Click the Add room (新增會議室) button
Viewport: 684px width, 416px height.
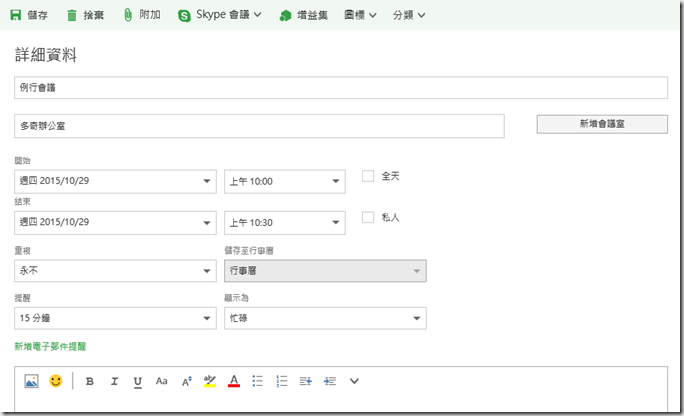[602, 124]
